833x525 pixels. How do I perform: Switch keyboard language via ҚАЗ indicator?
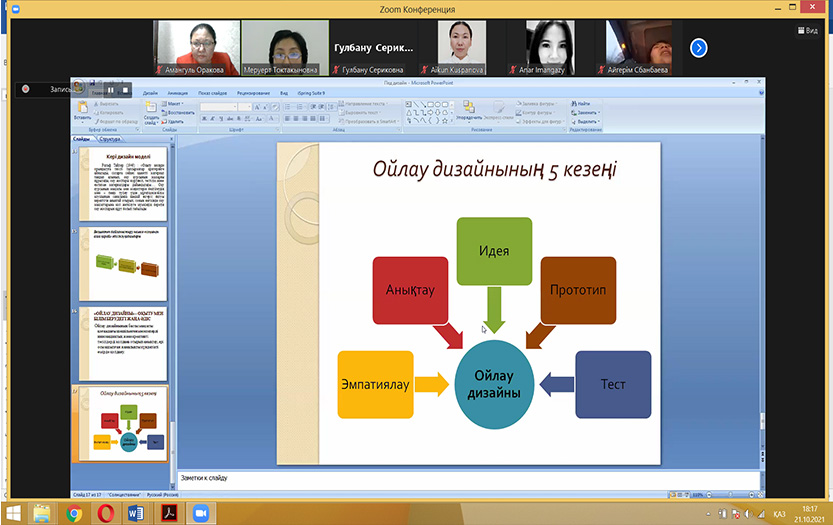tap(779, 513)
